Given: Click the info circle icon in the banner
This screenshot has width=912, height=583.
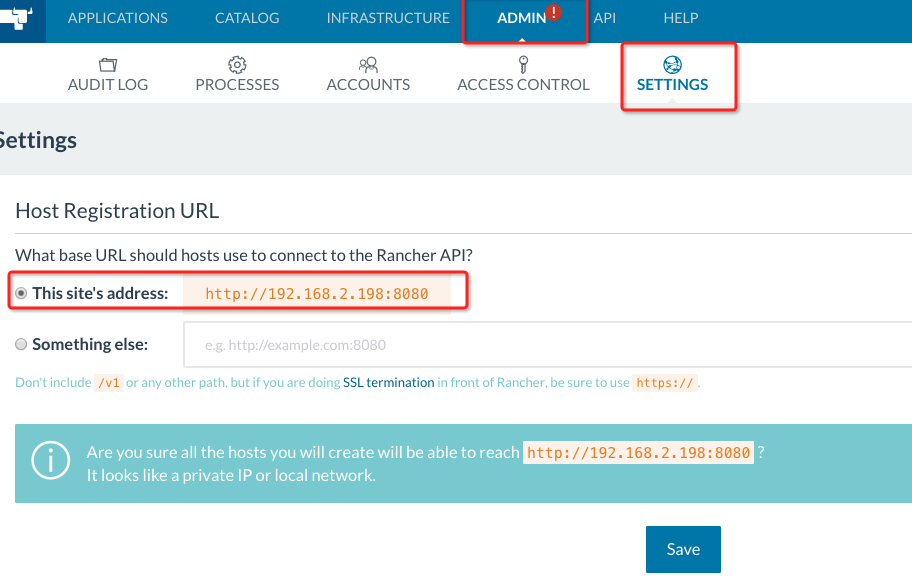Looking at the screenshot, I should click(51, 460).
